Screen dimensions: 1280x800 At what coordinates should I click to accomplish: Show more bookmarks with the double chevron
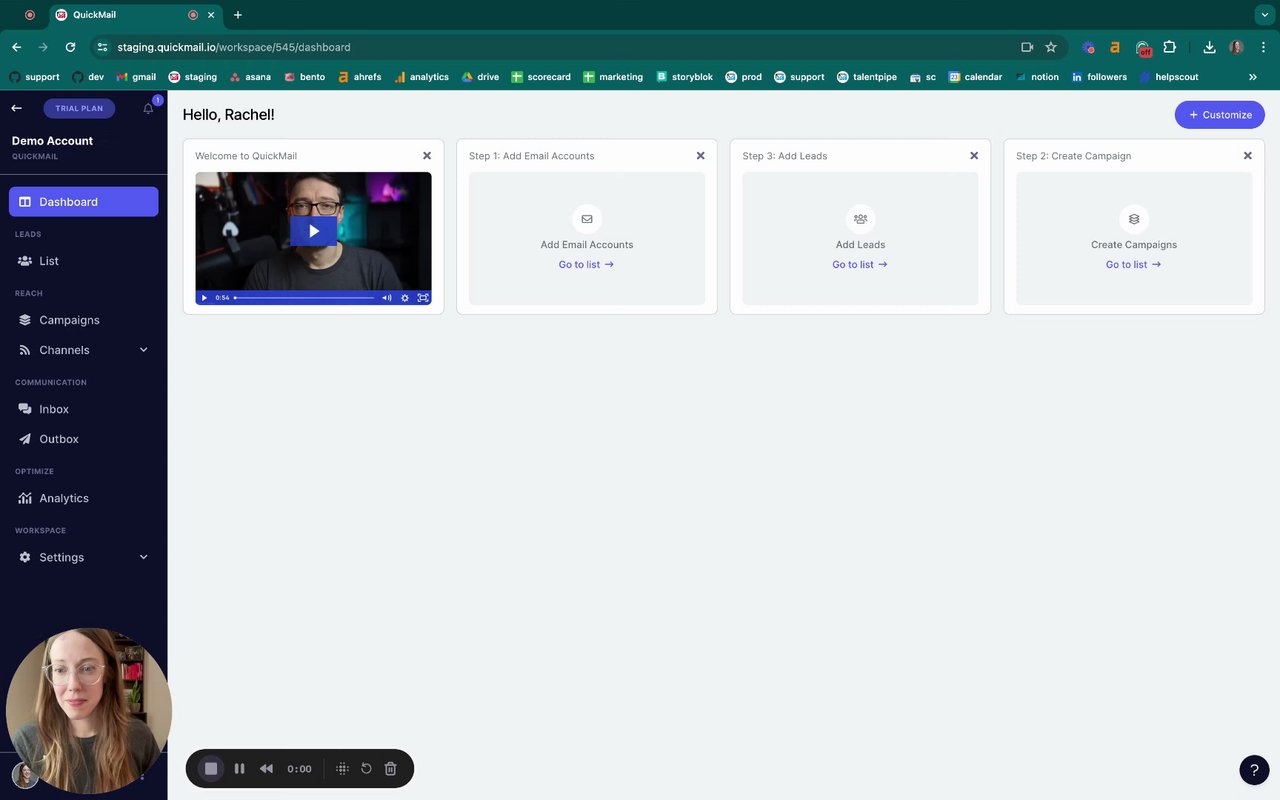point(1253,77)
